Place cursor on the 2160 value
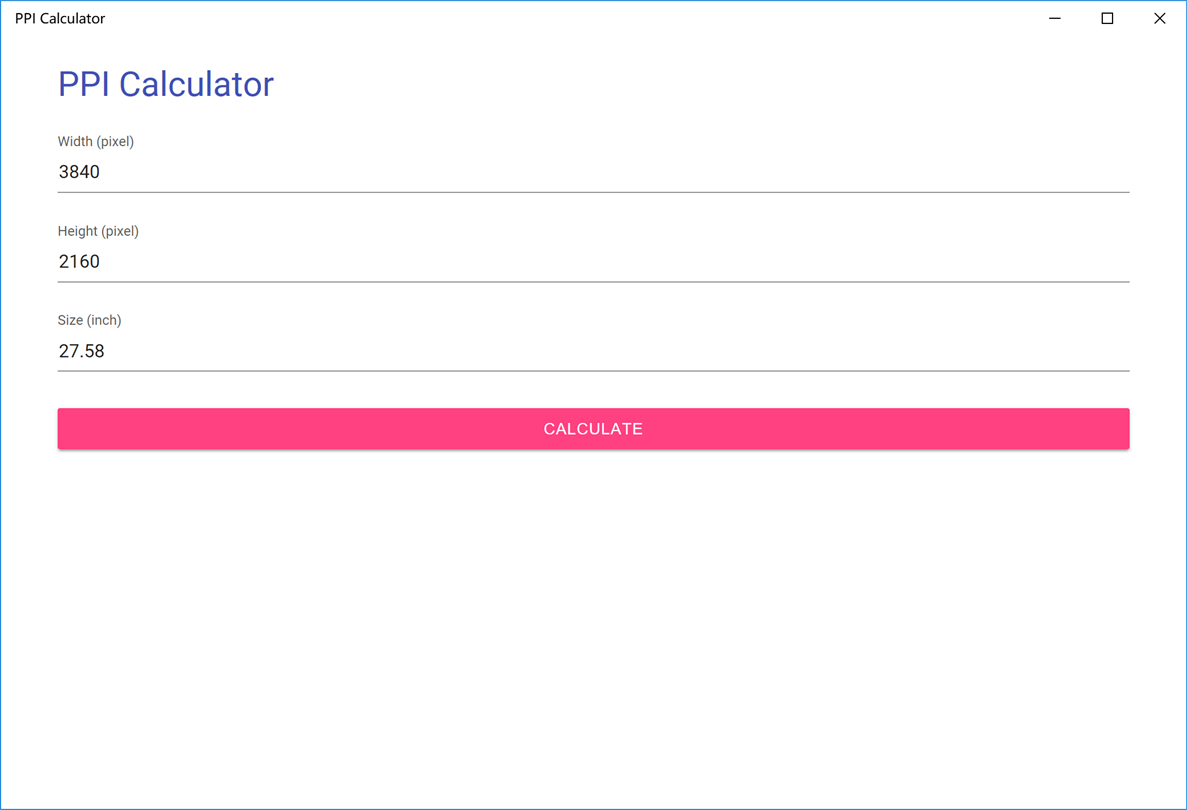The width and height of the screenshot is (1187, 810). click(x=80, y=262)
